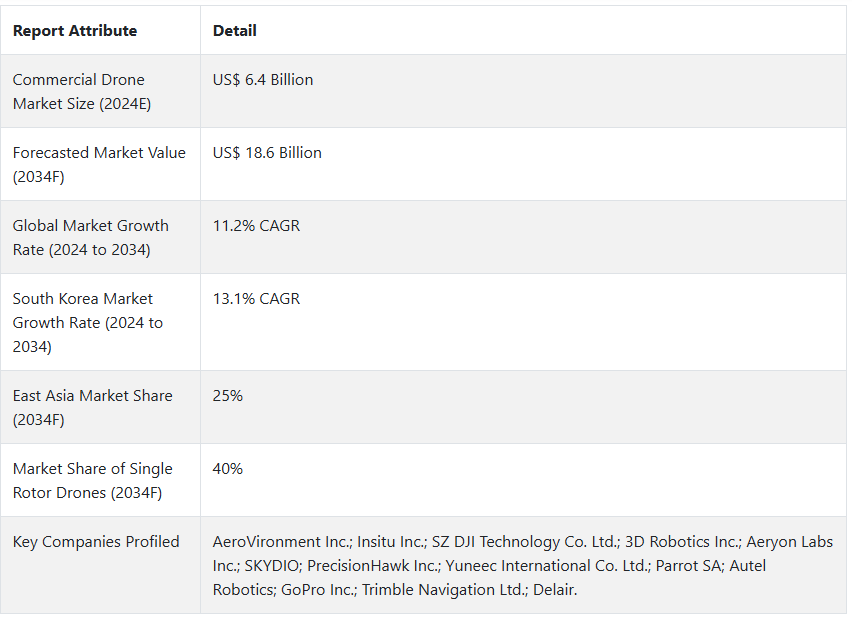Screen dimensions: 852x619
Task: Select the Key Companies Profiled cell
Action: click(101, 565)
